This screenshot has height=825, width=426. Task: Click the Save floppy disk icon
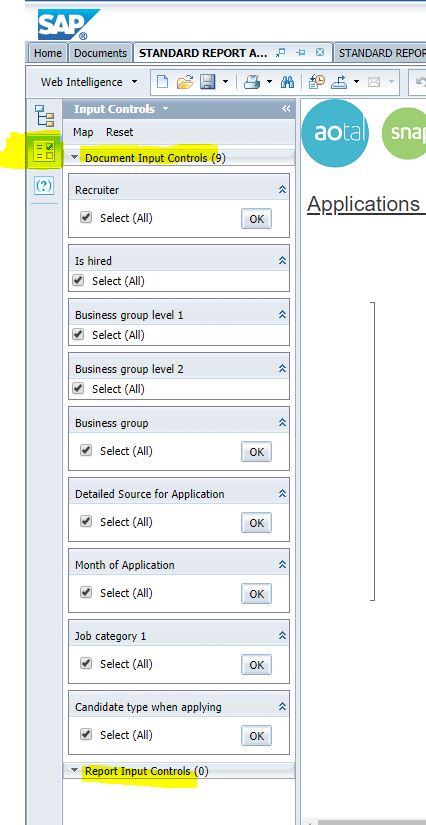(207, 82)
